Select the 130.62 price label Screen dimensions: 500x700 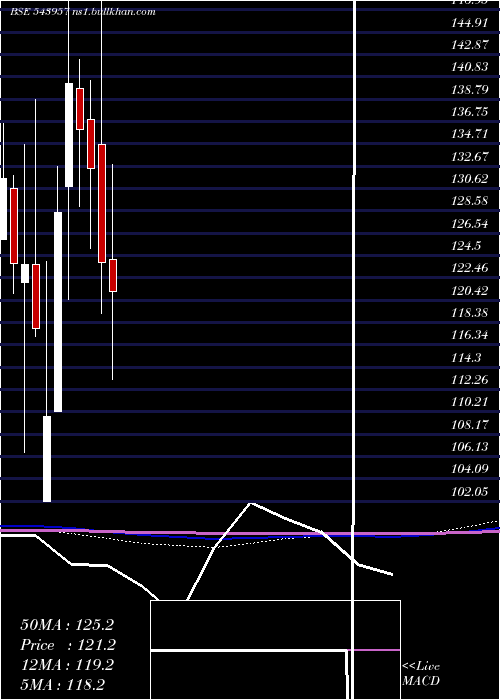(470, 179)
